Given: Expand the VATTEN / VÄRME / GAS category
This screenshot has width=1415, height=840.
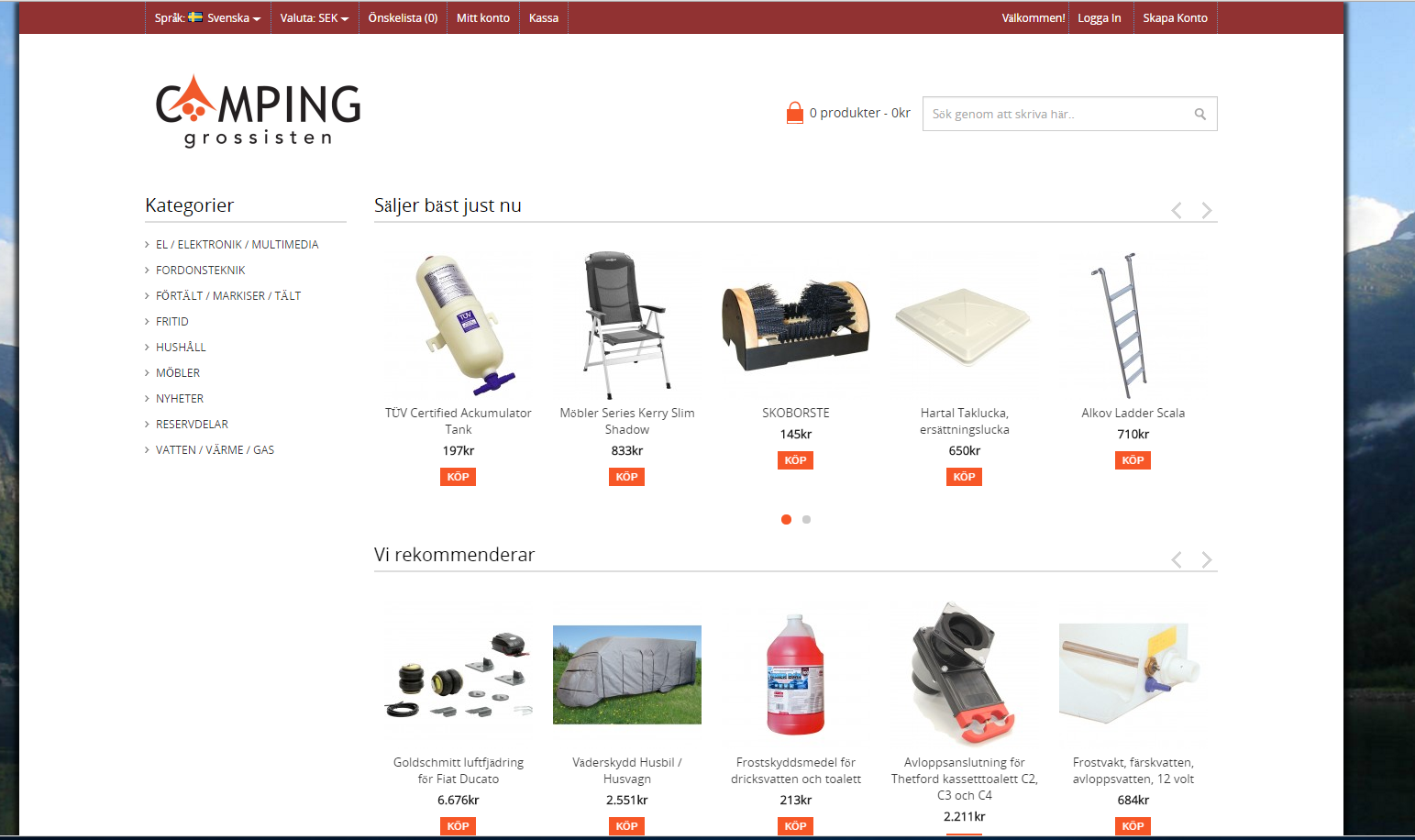Looking at the screenshot, I should point(215,449).
